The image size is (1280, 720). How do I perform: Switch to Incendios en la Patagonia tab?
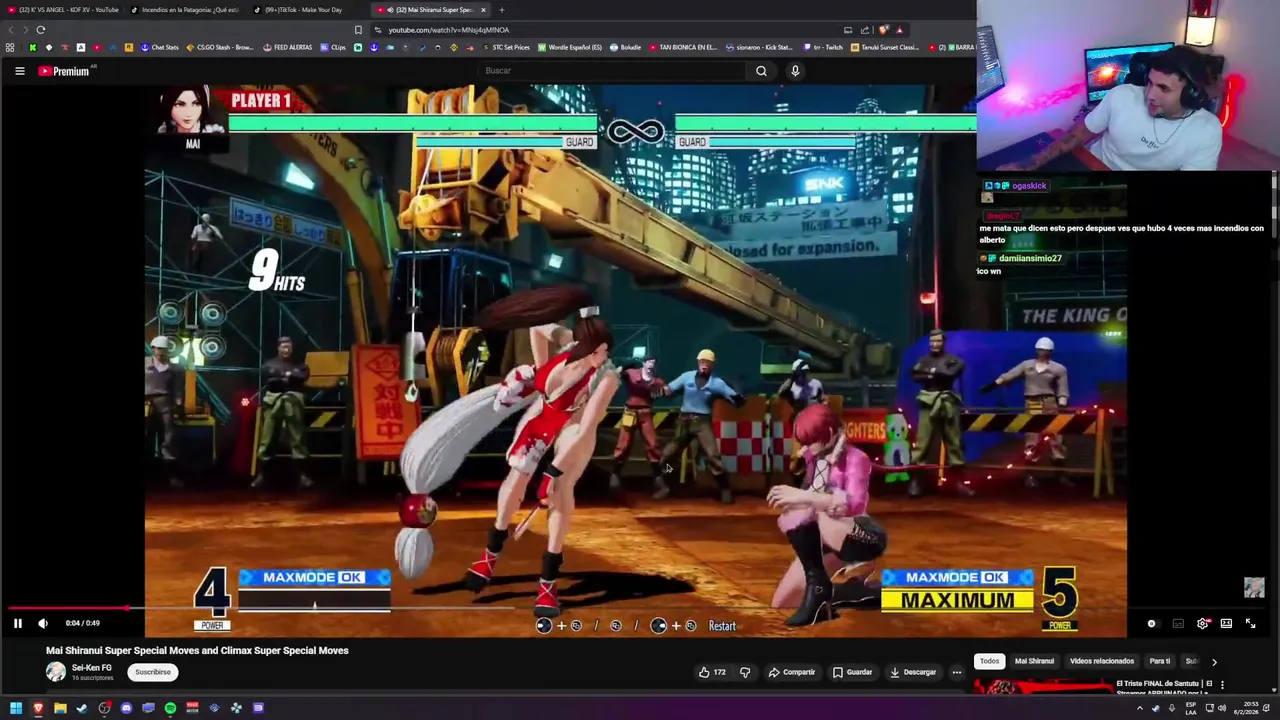[186, 10]
